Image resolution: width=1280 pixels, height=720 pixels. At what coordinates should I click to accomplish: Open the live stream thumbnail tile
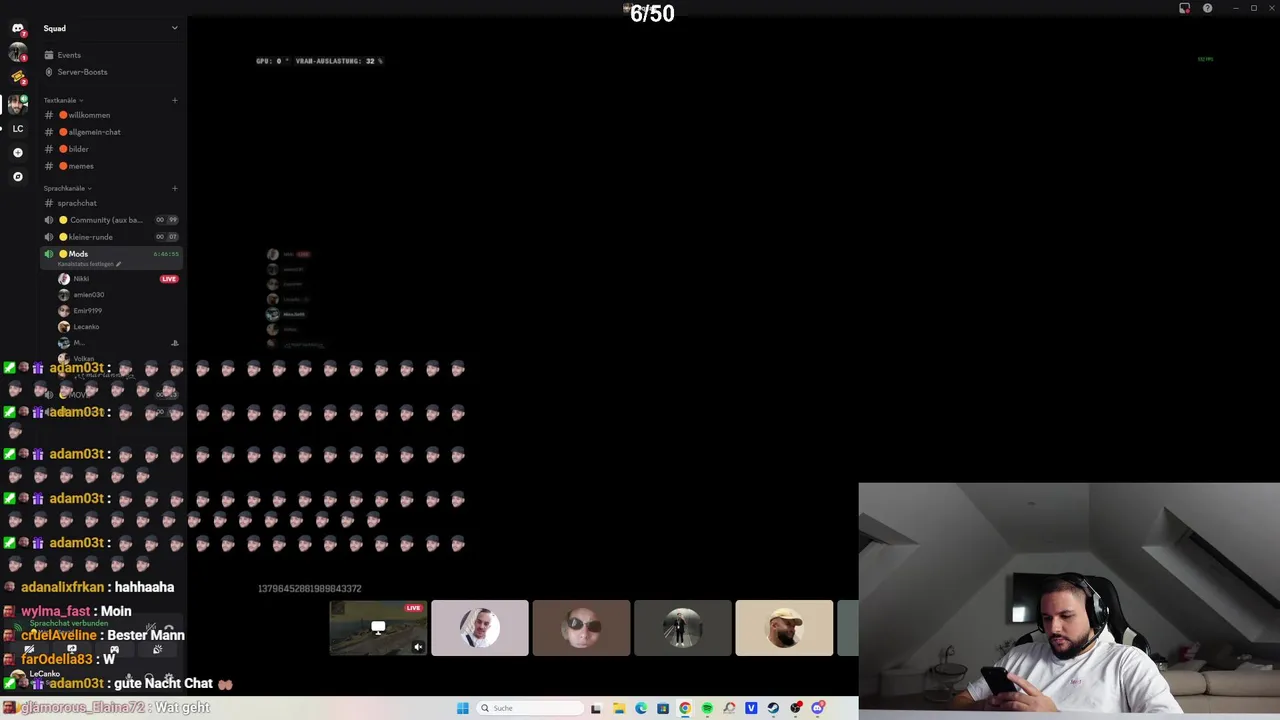pos(378,628)
